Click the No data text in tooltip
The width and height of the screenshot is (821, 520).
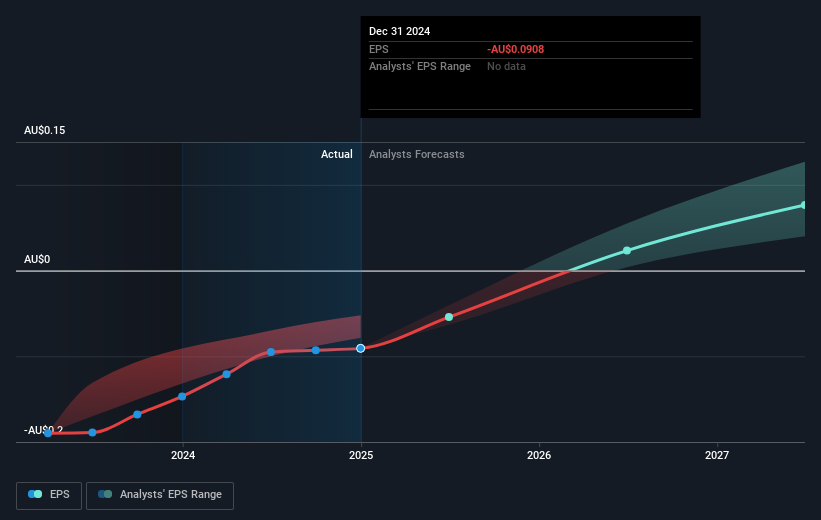click(x=506, y=67)
